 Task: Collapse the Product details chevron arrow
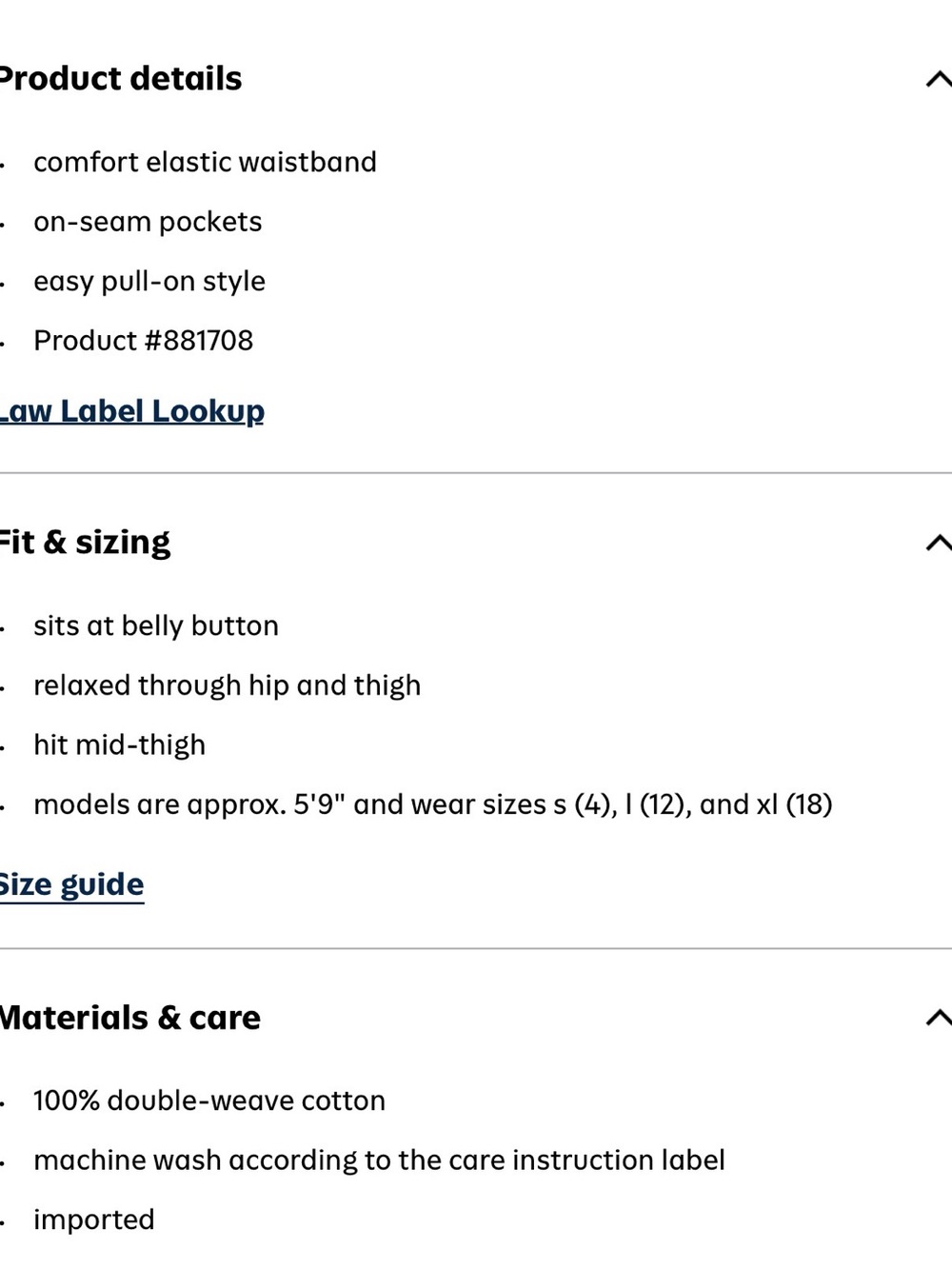point(939,79)
